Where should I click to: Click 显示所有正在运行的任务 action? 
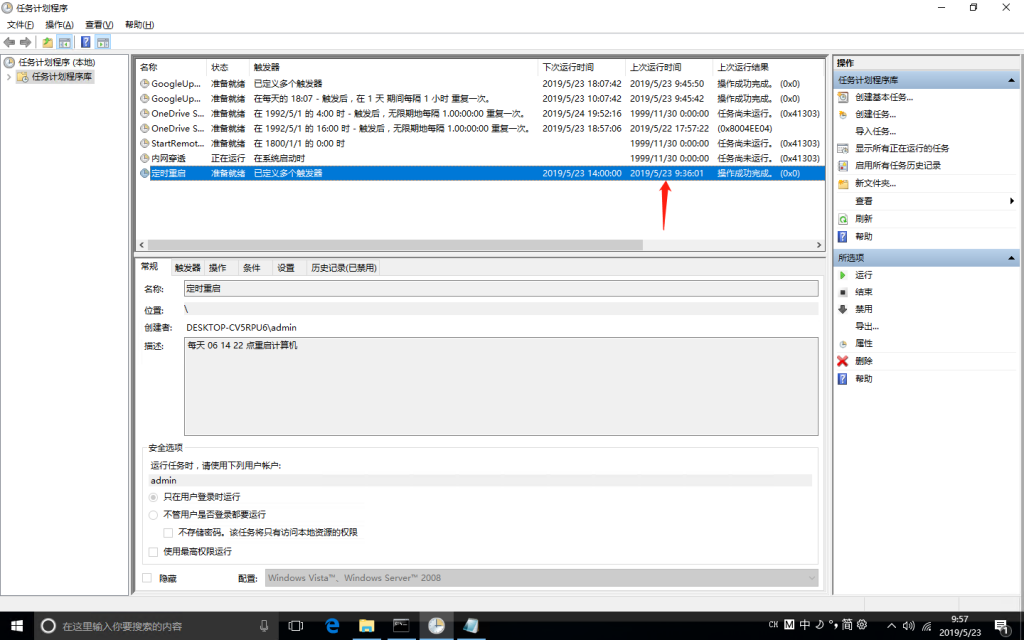point(902,148)
